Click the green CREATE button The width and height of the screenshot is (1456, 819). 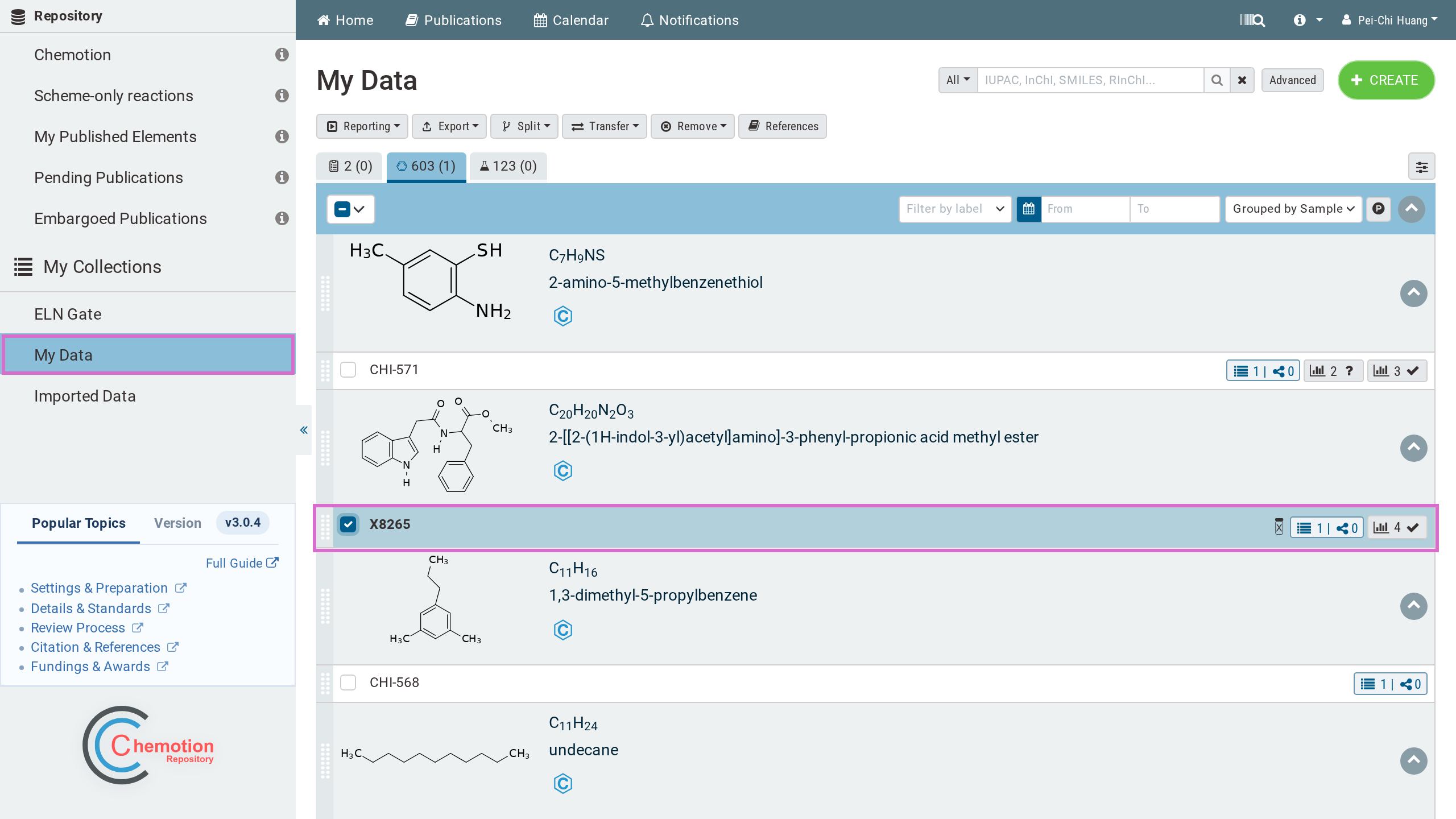click(x=1386, y=80)
